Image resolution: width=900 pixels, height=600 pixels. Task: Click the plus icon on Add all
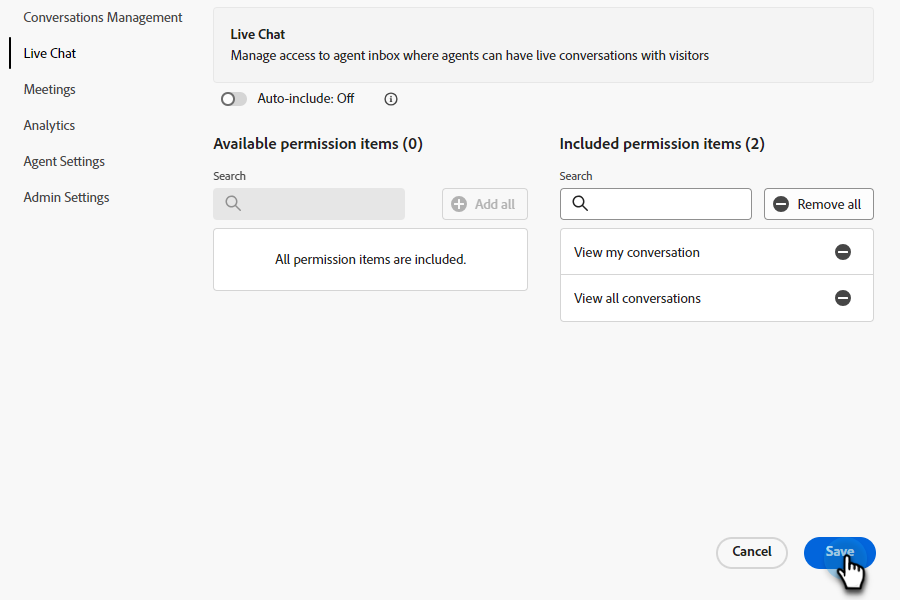[459, 204]
